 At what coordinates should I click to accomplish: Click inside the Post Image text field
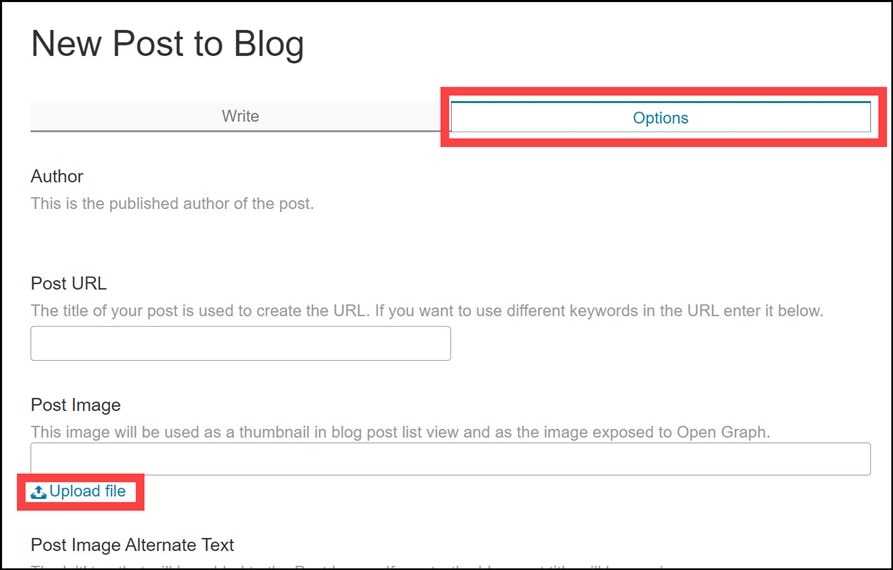450,458
